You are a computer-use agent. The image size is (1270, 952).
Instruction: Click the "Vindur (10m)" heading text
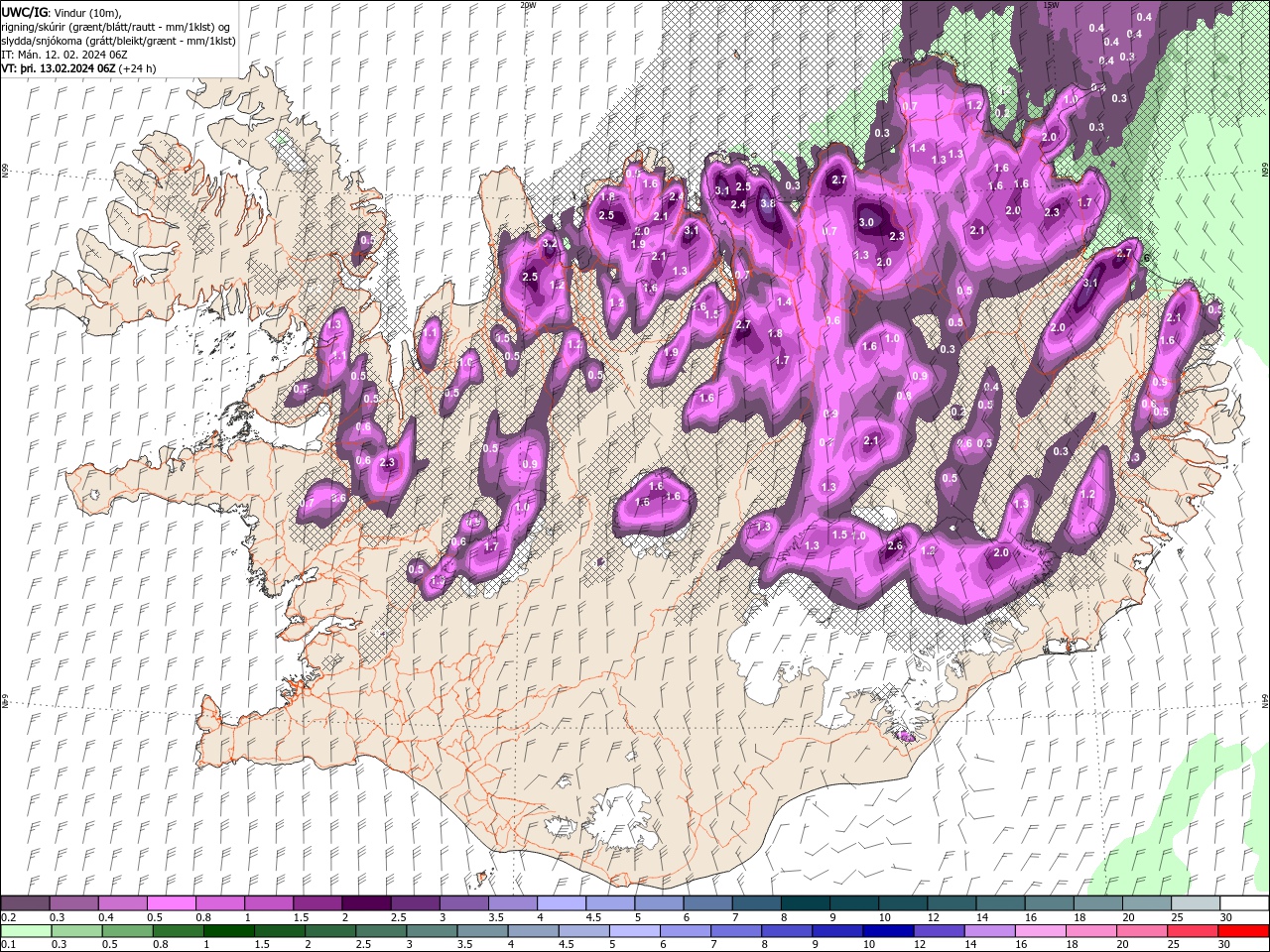87,12
